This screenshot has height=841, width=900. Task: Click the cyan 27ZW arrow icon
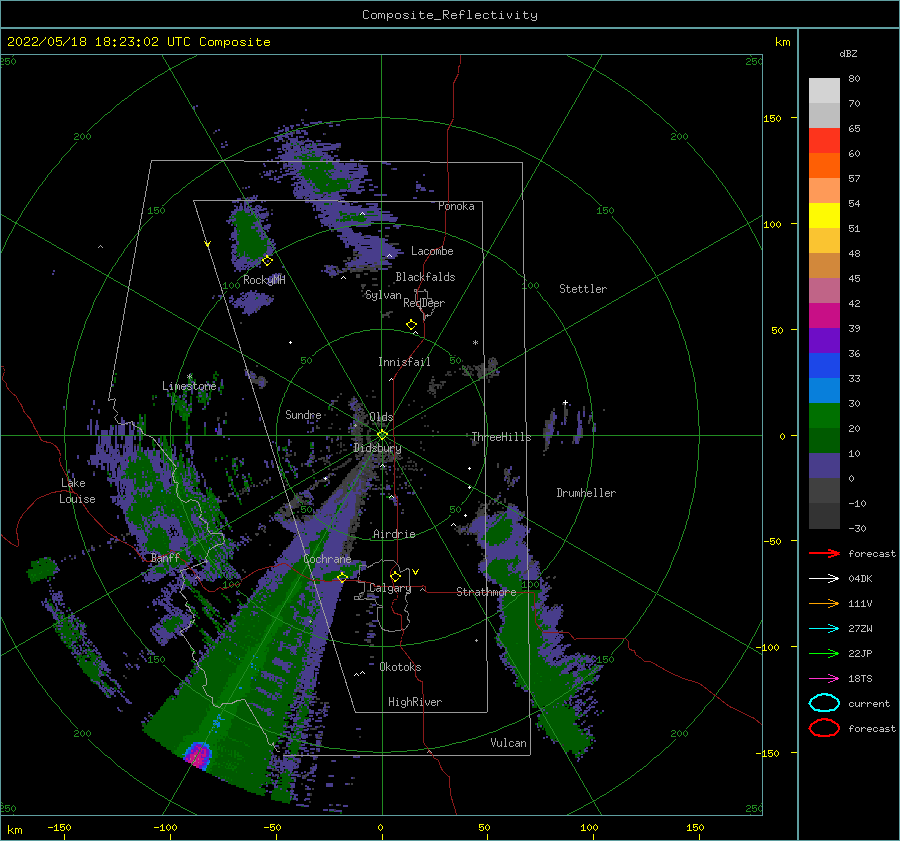tap(824, 629)
